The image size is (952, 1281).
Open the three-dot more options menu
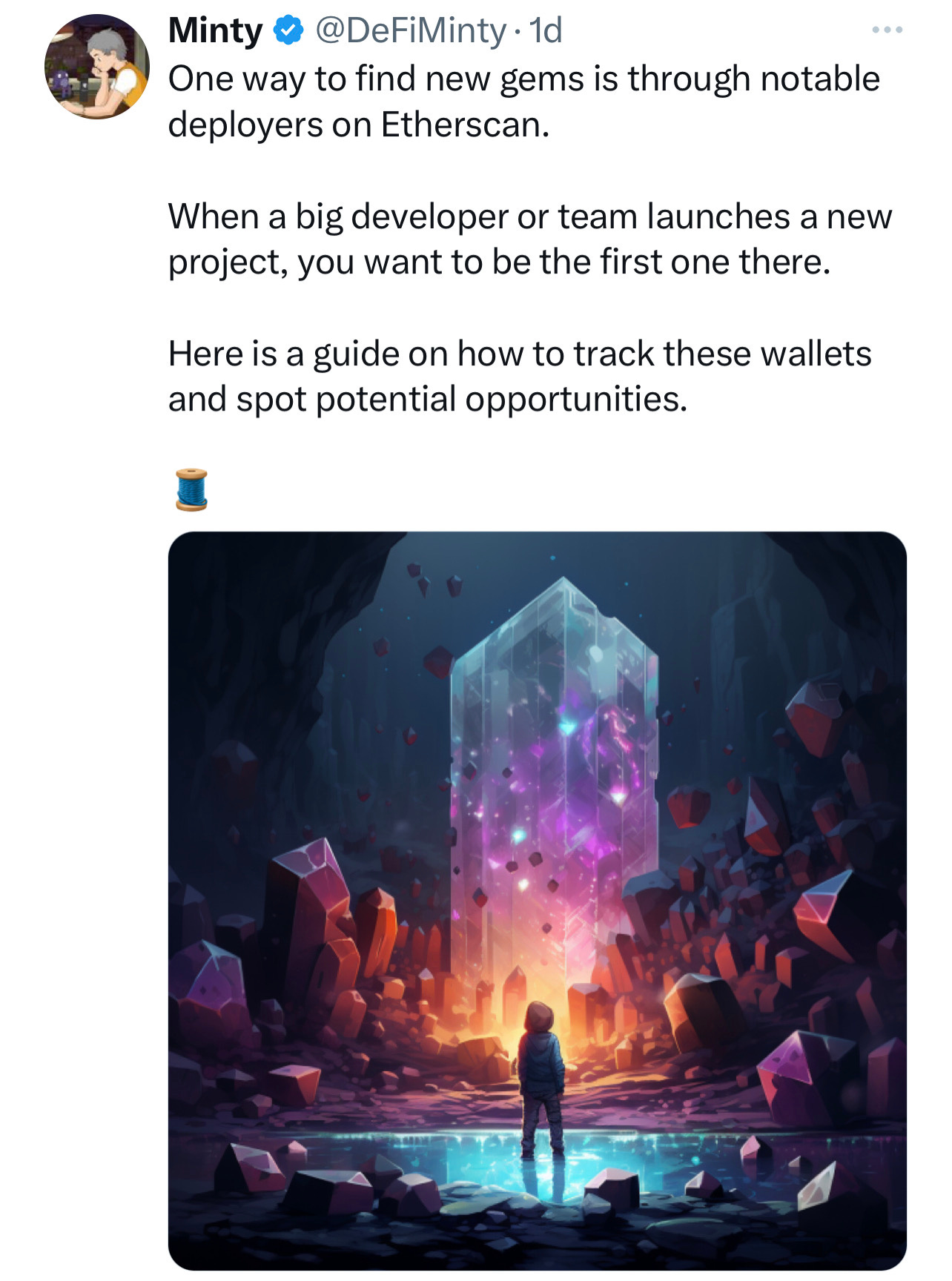click(x=887, y=30)
